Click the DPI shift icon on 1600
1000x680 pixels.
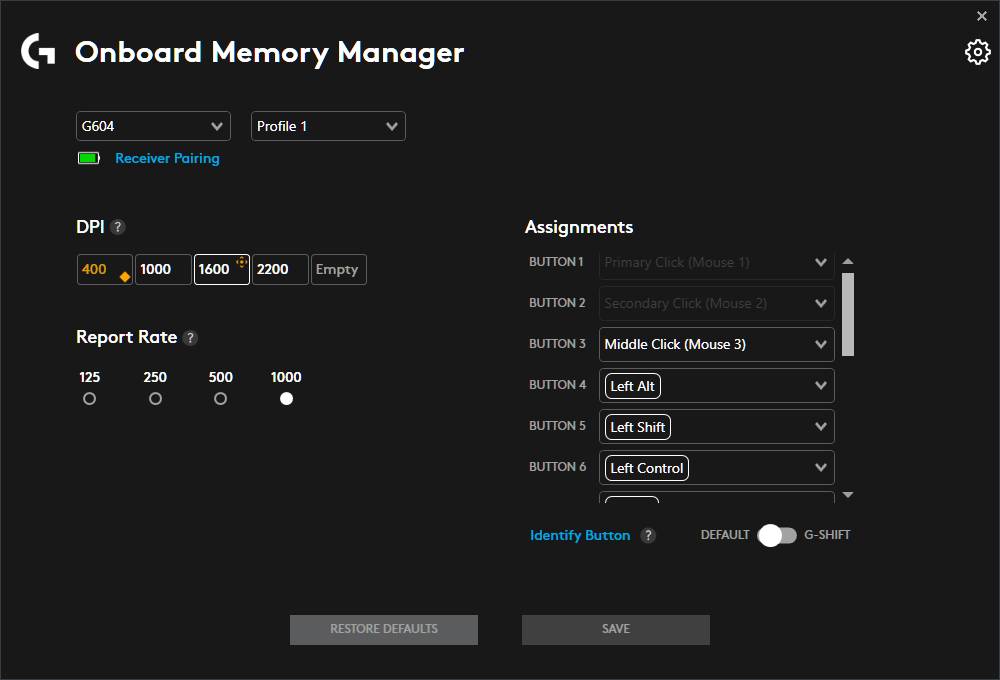[x=242, y=262]
